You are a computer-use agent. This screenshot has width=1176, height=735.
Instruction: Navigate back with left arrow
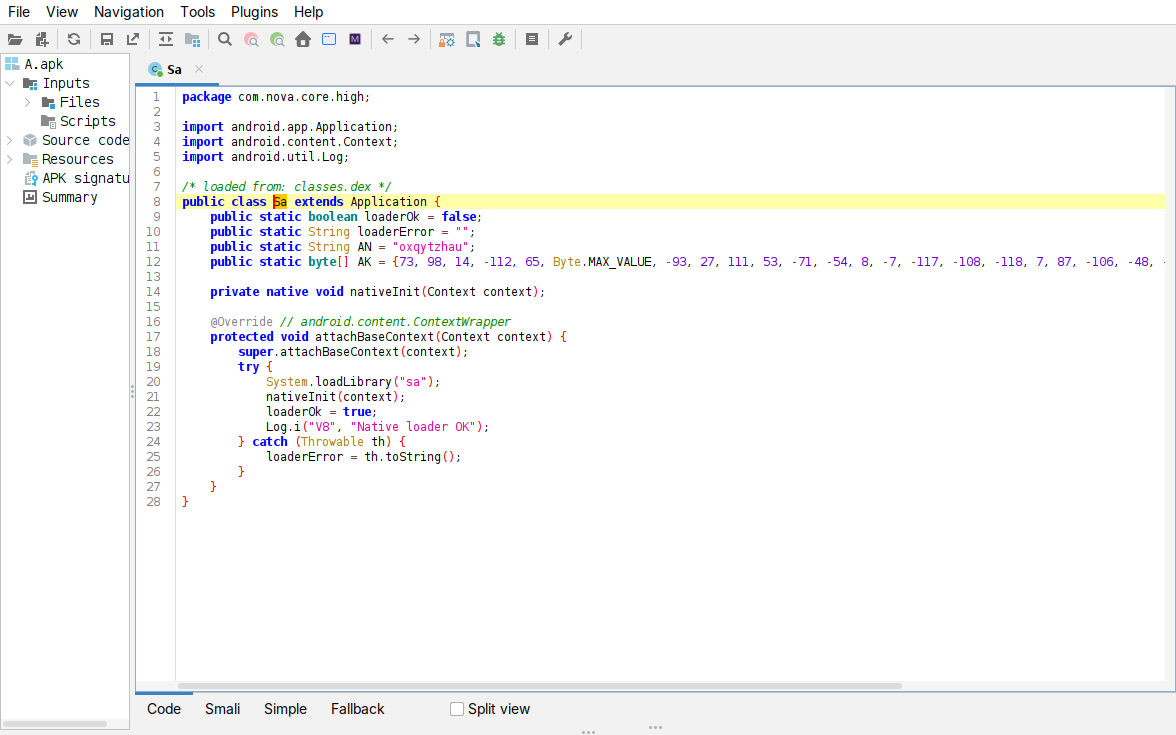pos(388,40)
